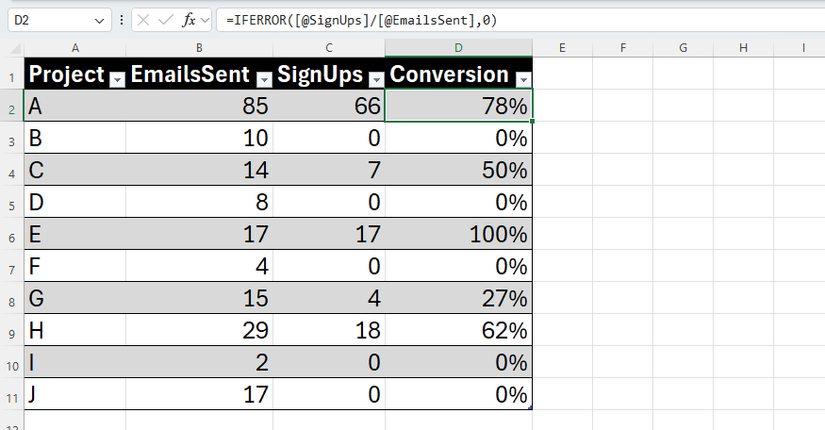Viewport: 825px width, 430px height.
Task: Click the fill handle on cell D2
Action: [532, 121]
